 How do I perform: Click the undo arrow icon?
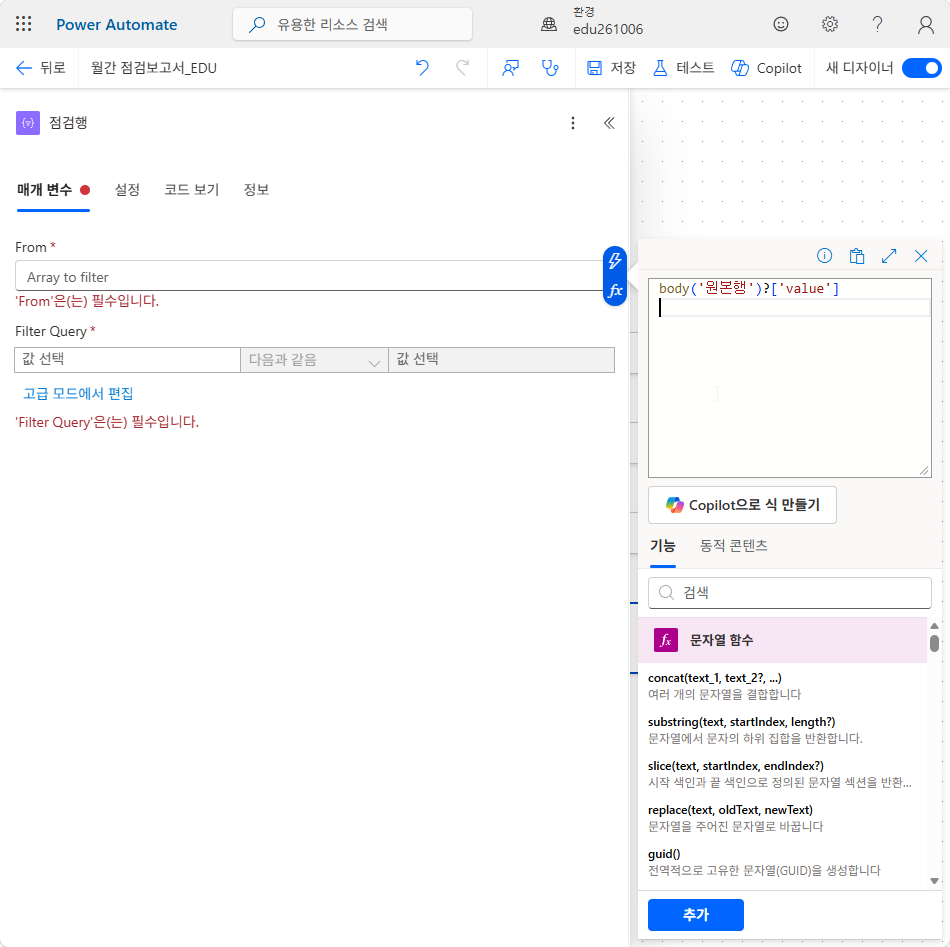click(x=422, y=68)
